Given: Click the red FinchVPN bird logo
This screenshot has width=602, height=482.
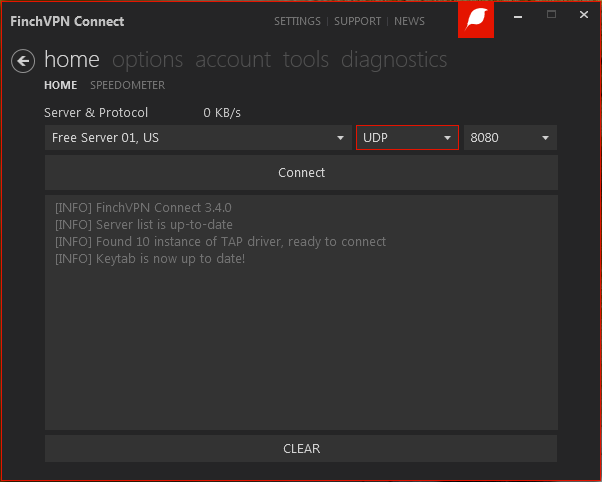Looking at the screenshot, I should pos(476,19).
